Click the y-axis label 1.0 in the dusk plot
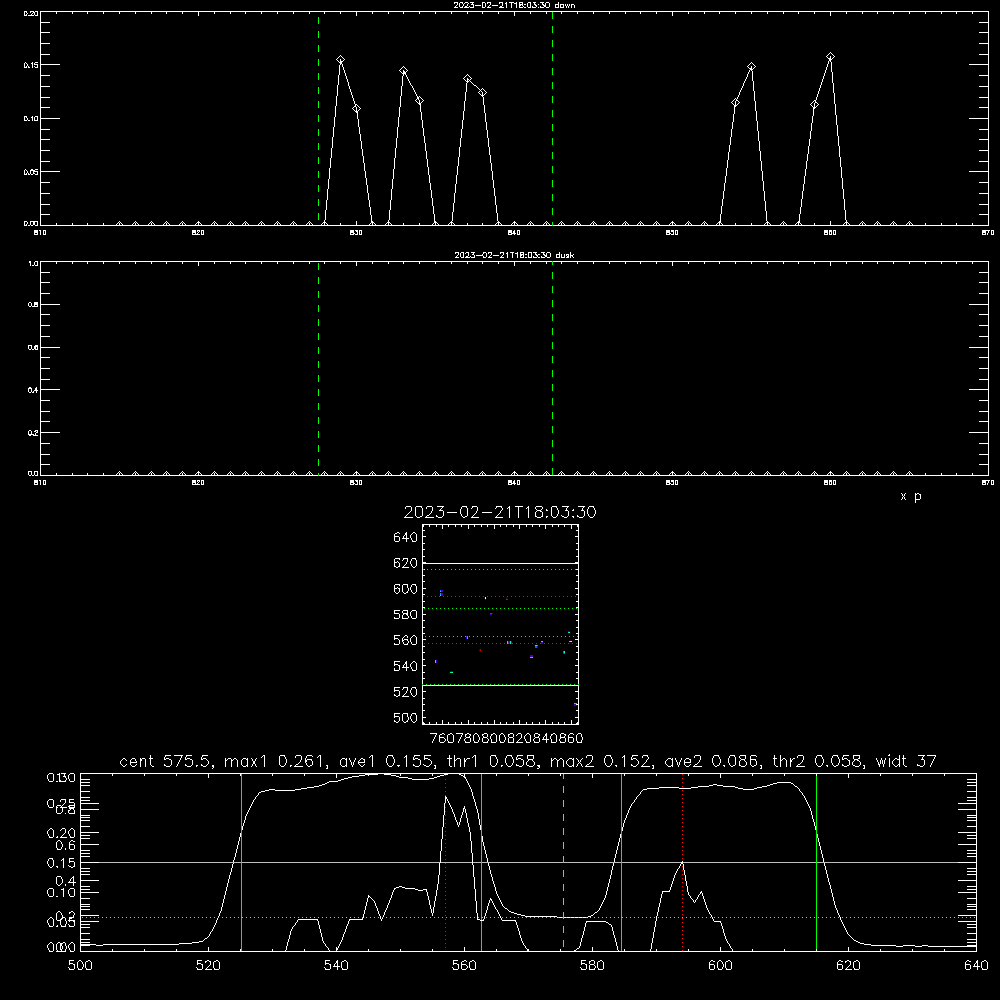Screen dimensions: 1000x1000 point(33,263)
